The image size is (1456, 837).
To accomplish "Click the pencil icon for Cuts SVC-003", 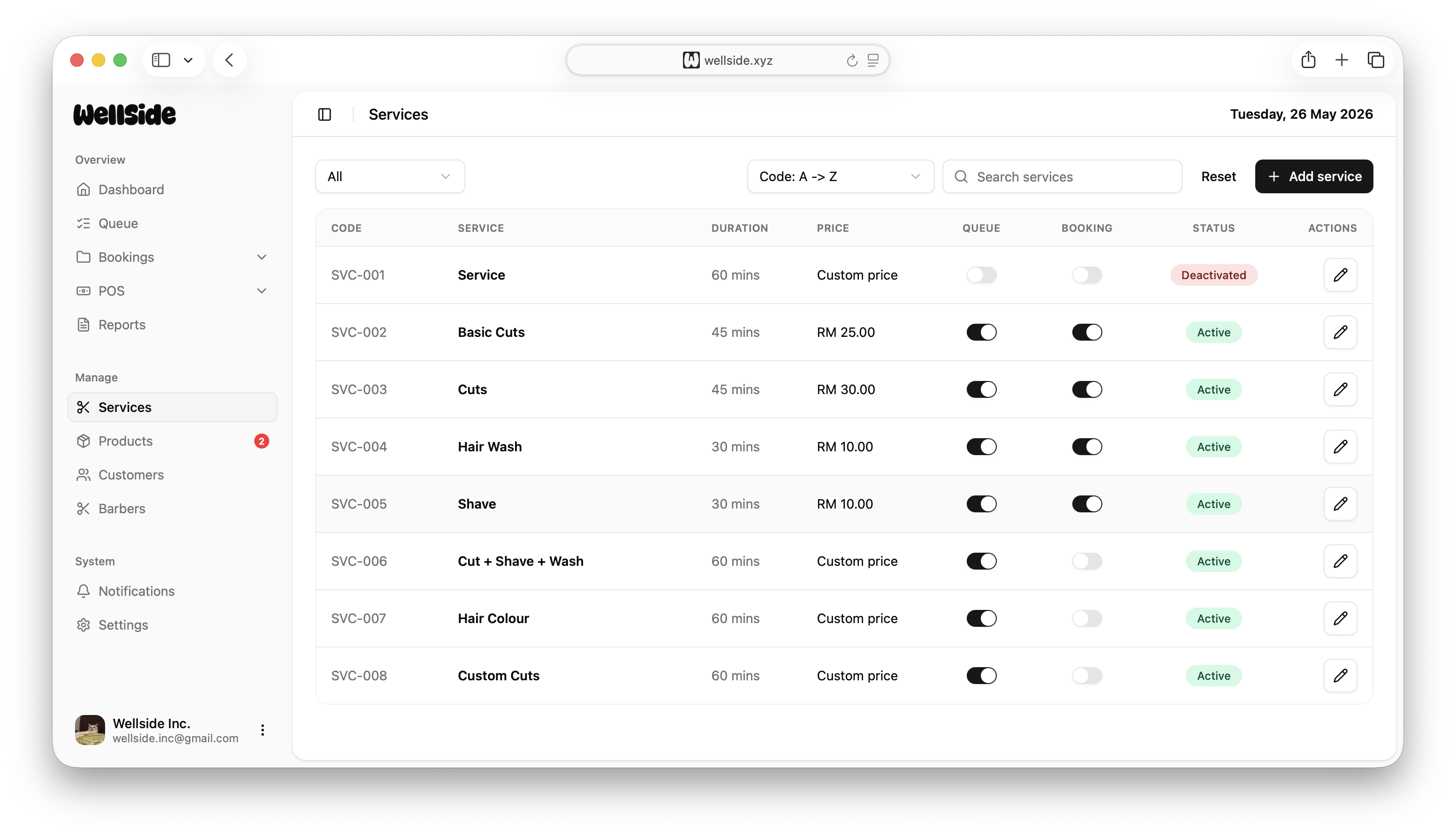I will [x=1340, y=389].
